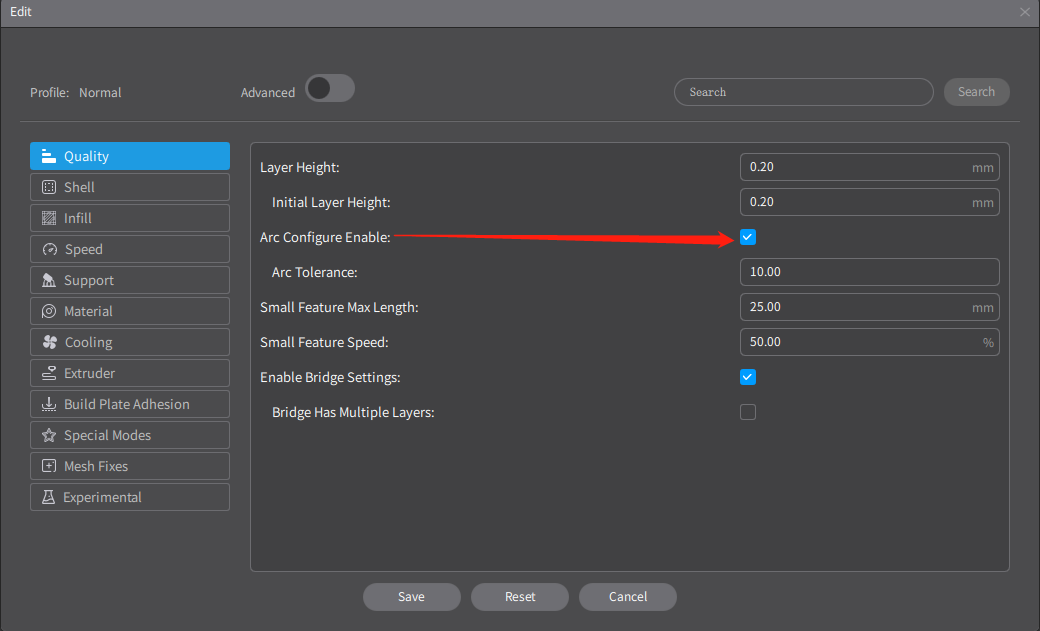This screenshot has height=631, width=1040.
Task: Save the profile settings
Action: [411, 596]
